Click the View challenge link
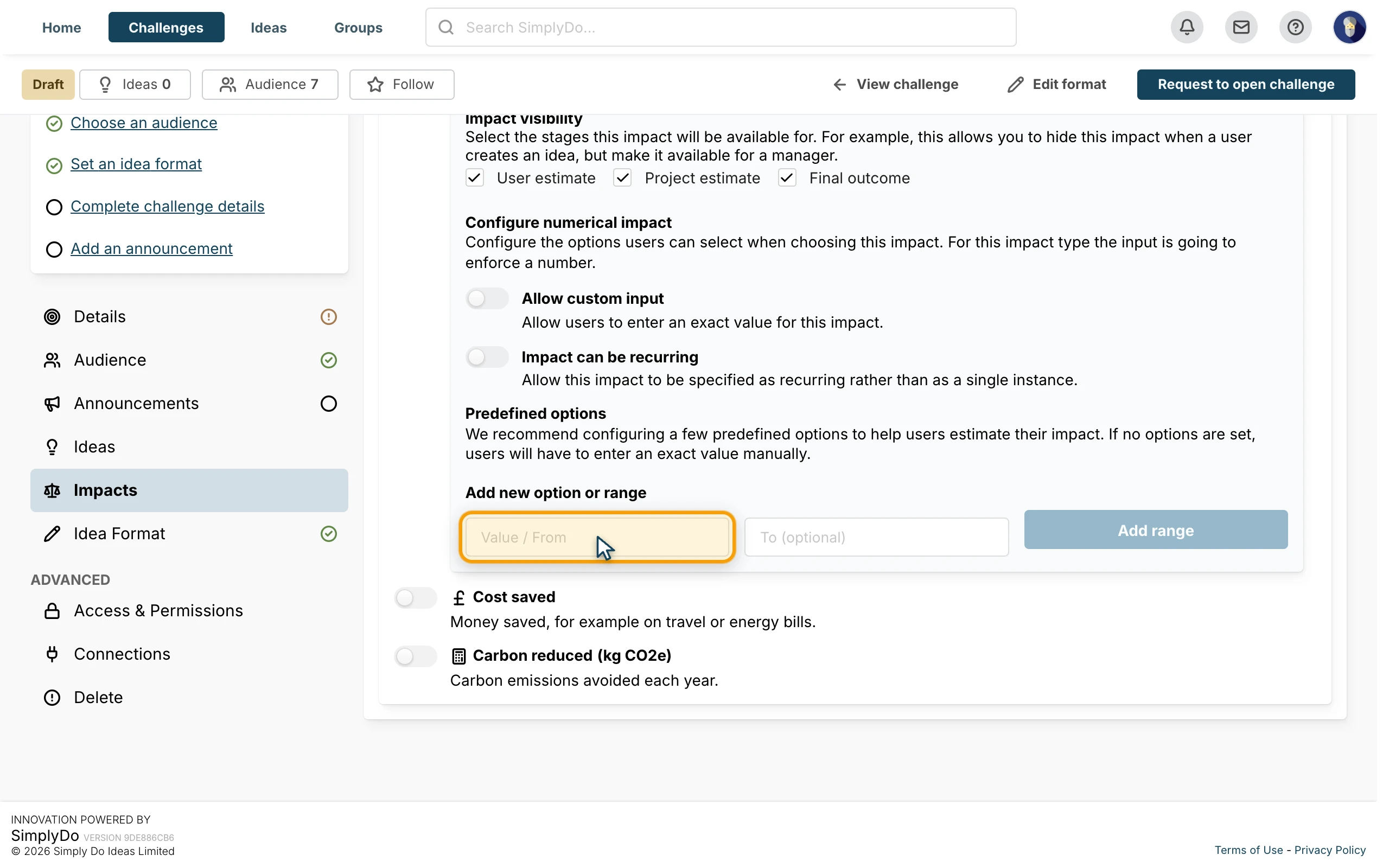The height and width of the screenshot is (868, 1389). point(895,85)
